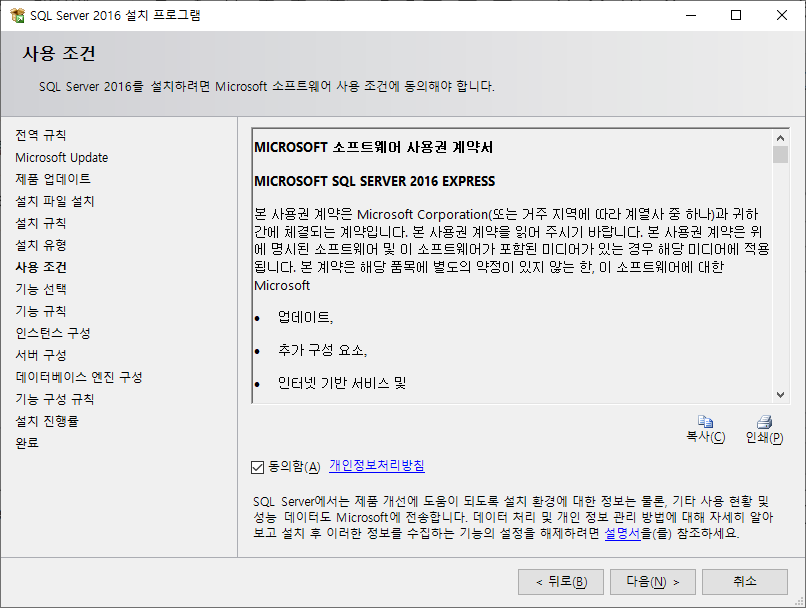Image resolution: width=806 pixels, height=608 pixels.
Task: Select the 제품 업데이트 step
Action: pos(53,179)
